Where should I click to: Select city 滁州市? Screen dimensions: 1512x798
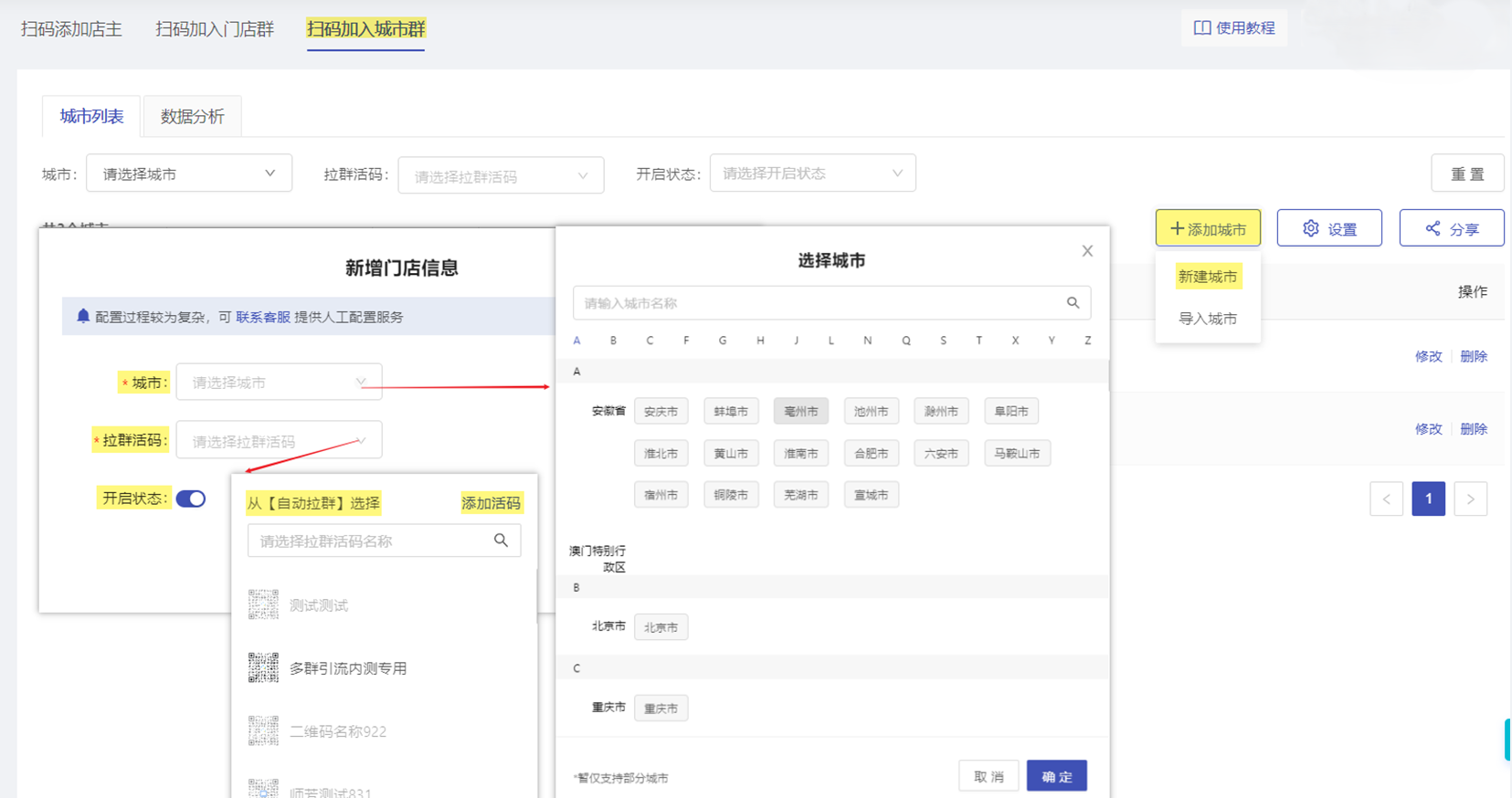941,411
